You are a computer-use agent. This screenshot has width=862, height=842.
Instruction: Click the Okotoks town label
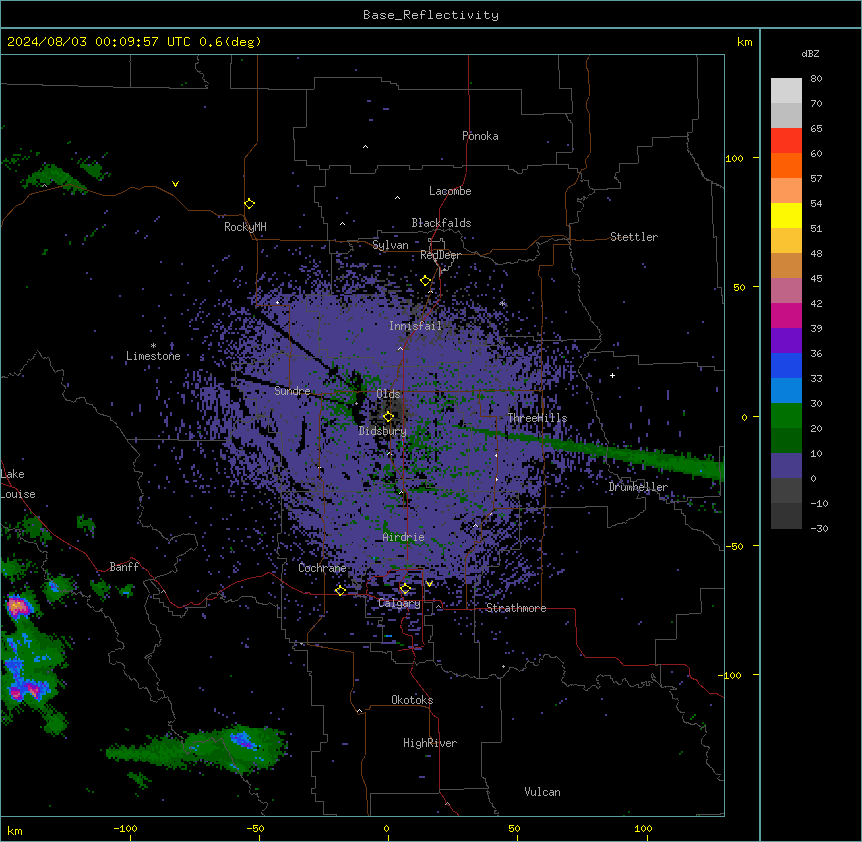point(412,700)
